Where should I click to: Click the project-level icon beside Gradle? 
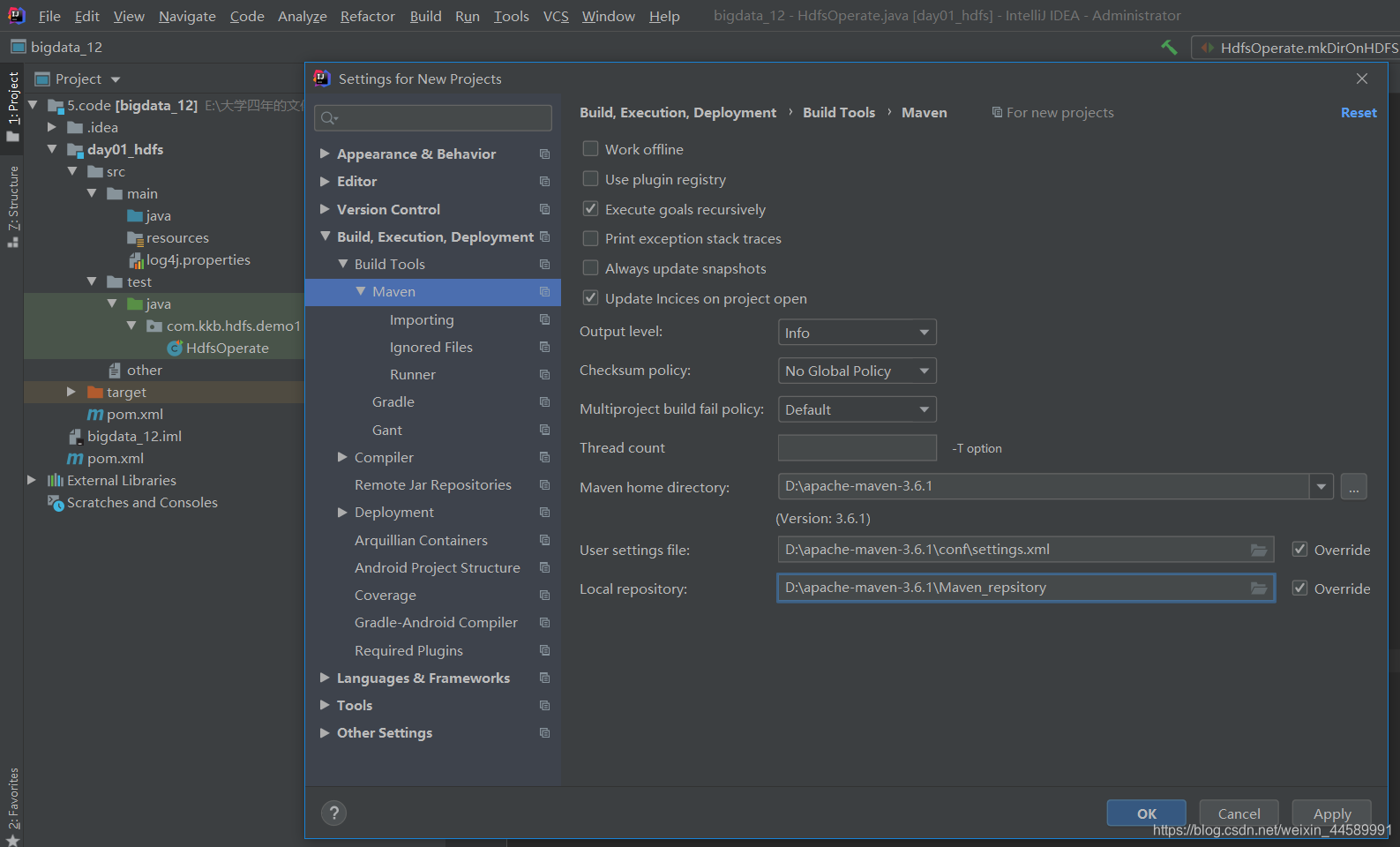[544, 402]
